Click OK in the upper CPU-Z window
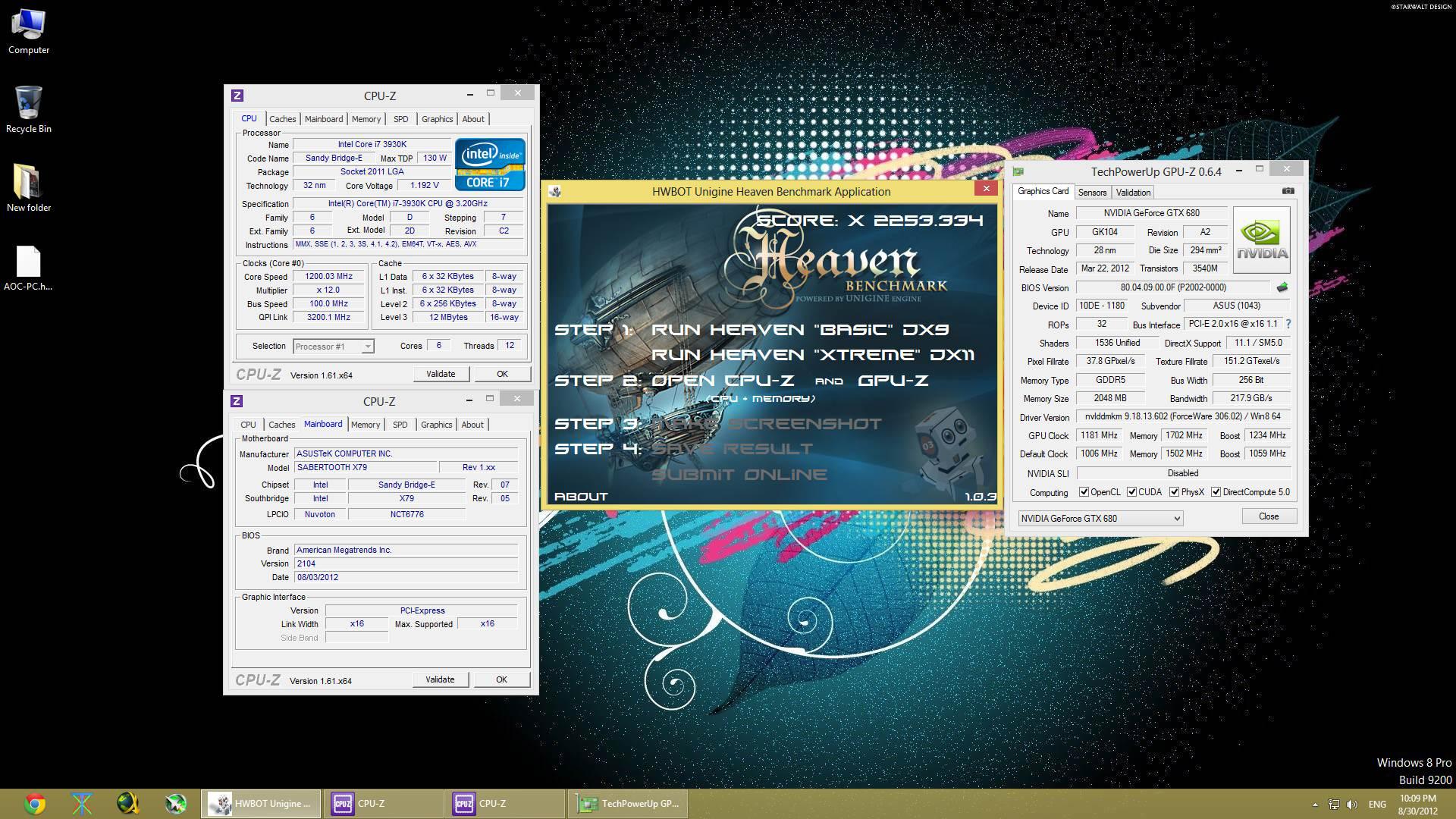1456x819 pixels. click(502, 374)
